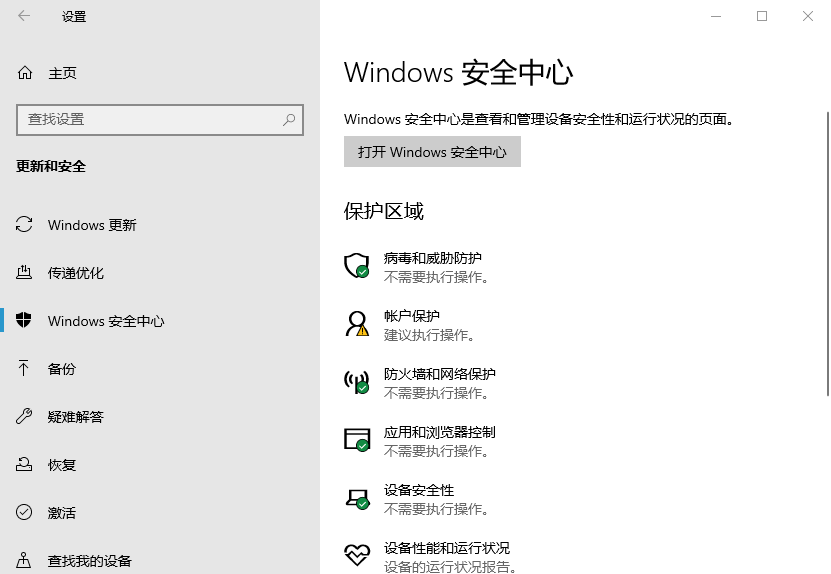Click the 疑难解答 wrench icon

click(x=24, y=416)
